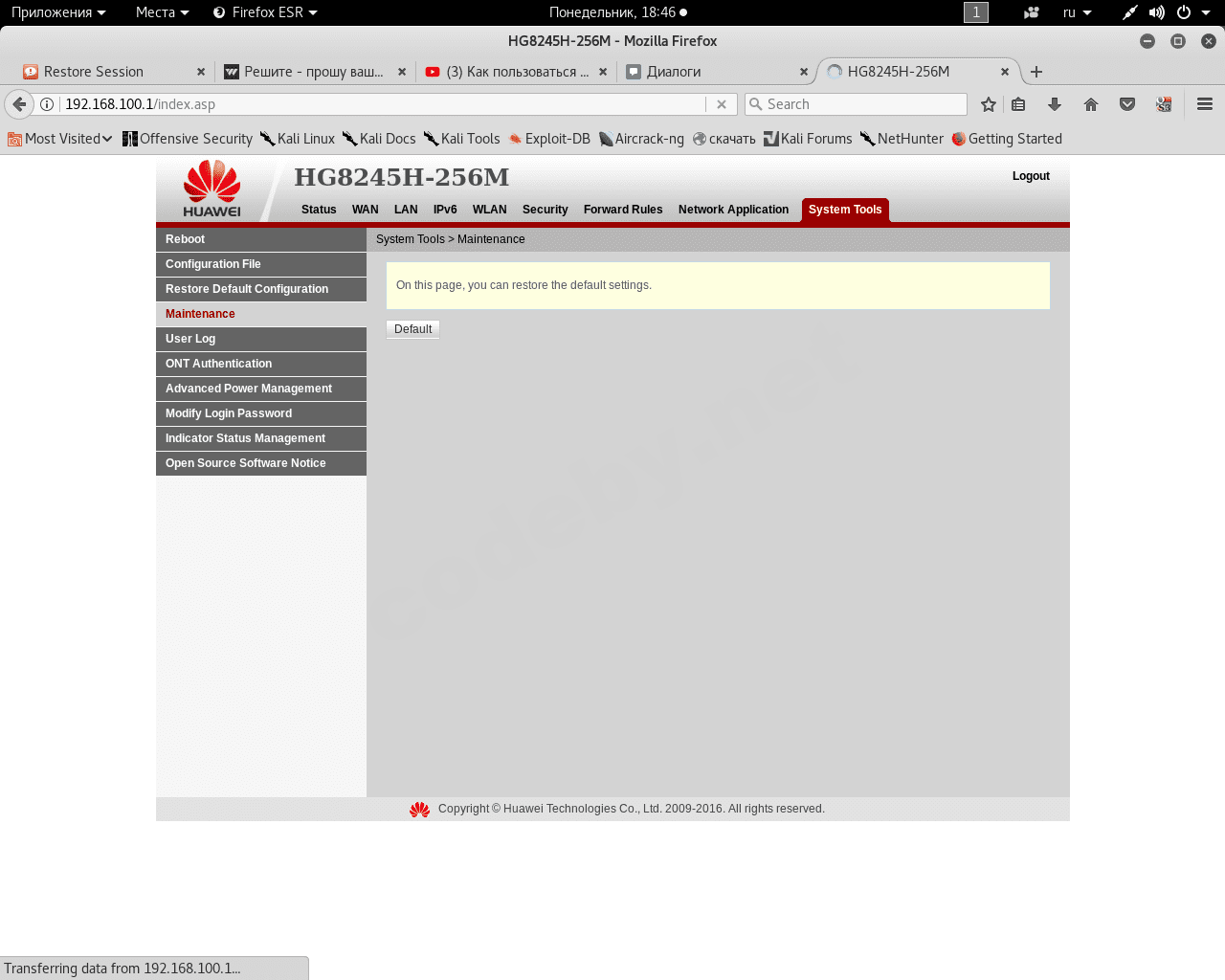Screen dimensions: 1225x980
Task: Open Configuration File sidebar page
Action: (x=261, y=264)
